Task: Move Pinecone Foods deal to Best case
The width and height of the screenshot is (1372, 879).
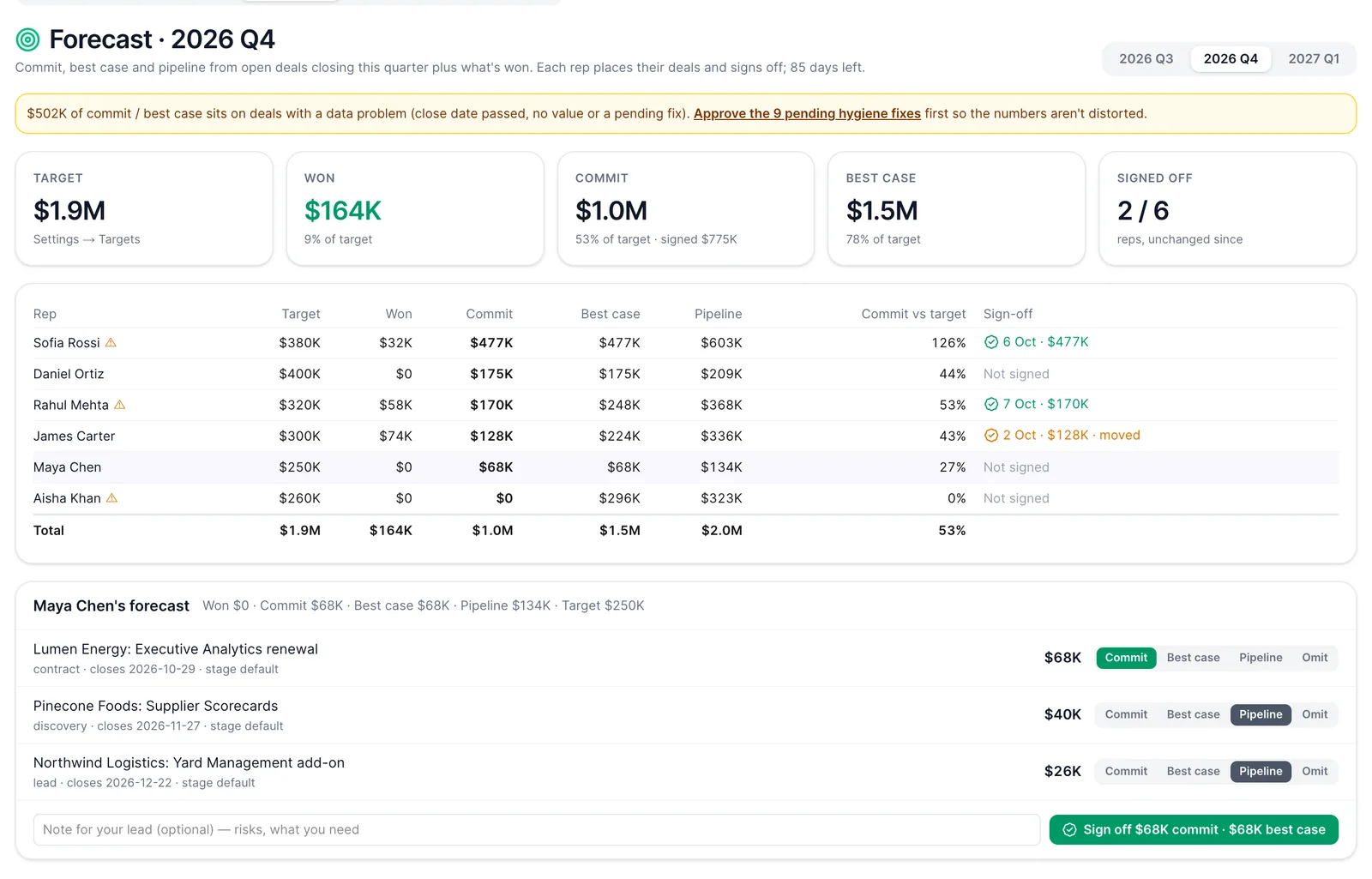Action: [x=1193, y=714]
